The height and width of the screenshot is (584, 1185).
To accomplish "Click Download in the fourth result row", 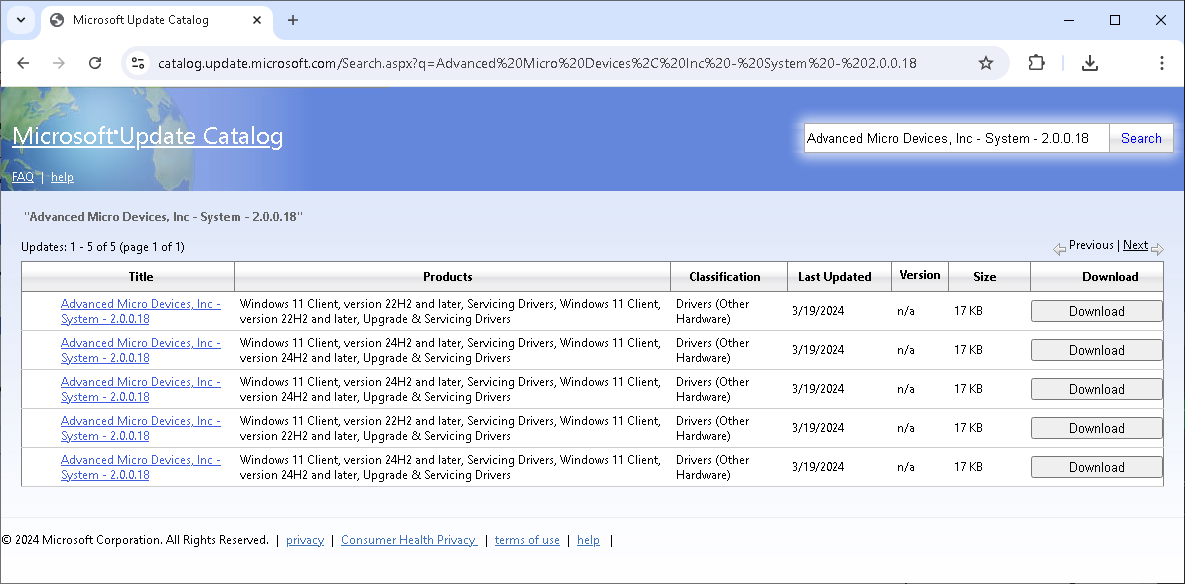I will (1097, 428).
